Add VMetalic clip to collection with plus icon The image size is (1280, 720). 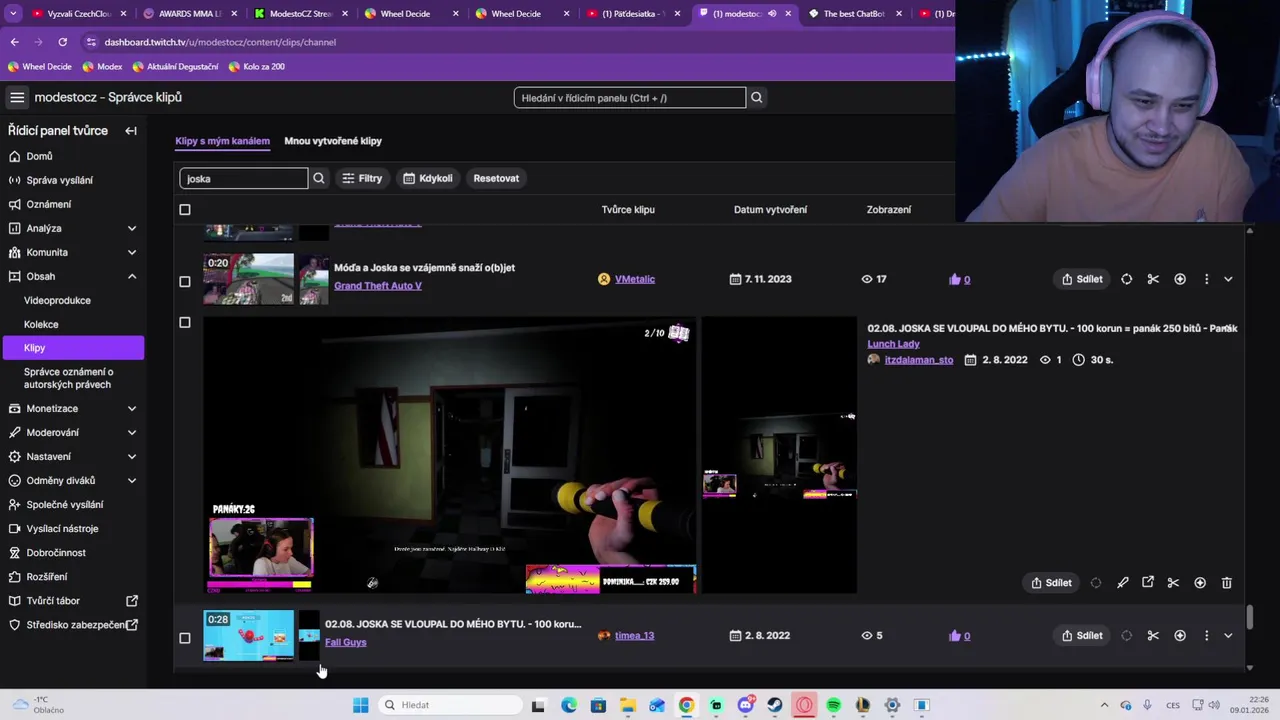click(1180, 279)
